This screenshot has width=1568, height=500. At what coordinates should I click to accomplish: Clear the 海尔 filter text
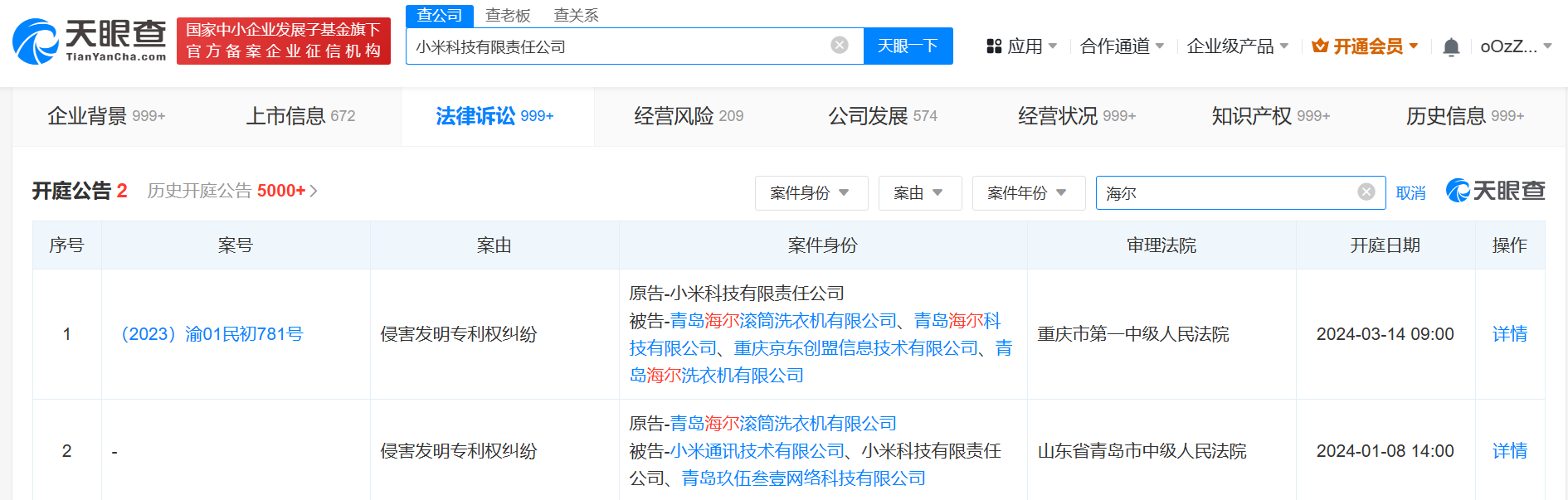(1366, 192)
